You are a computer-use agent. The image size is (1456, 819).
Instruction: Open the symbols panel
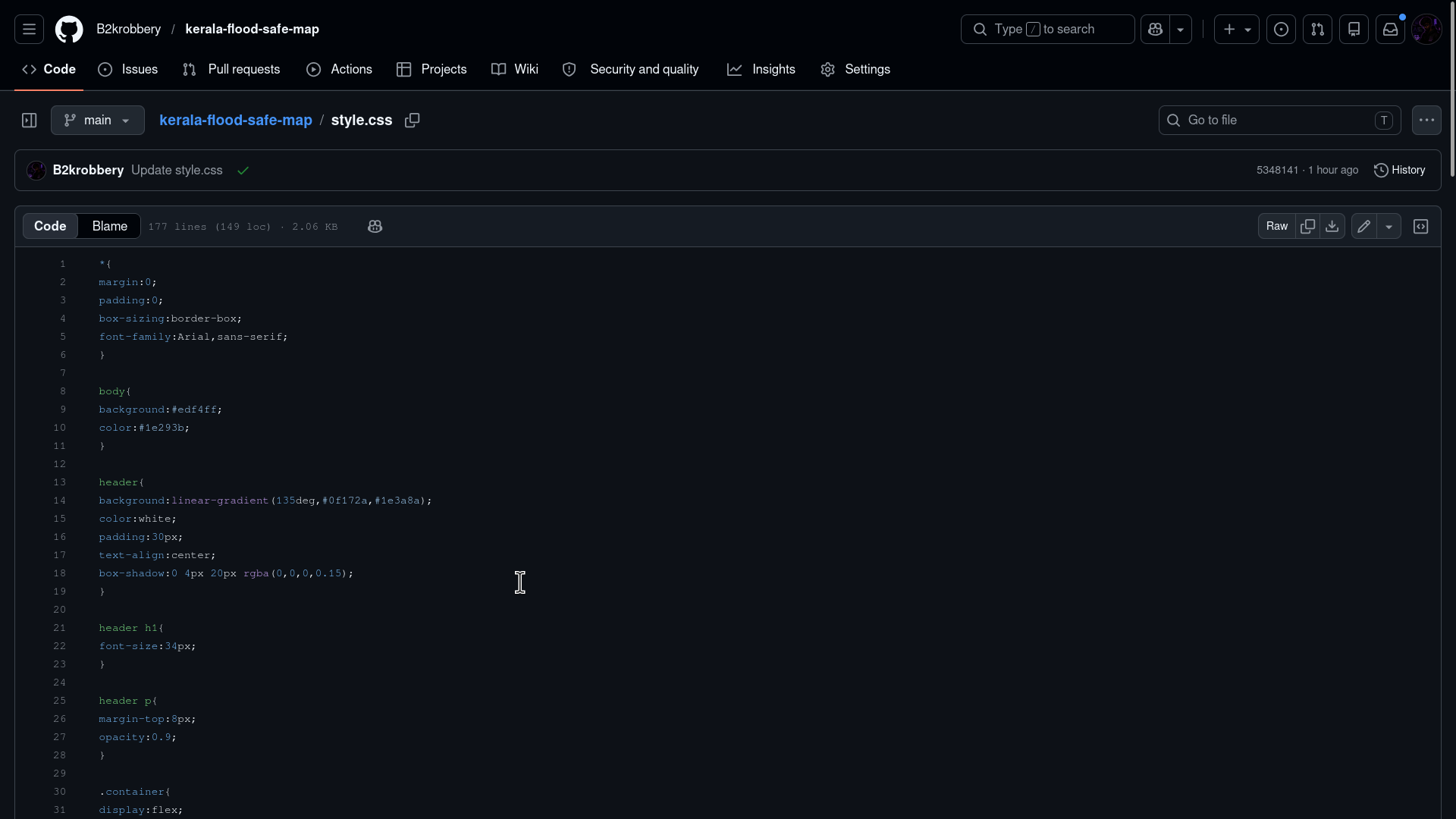[x=1420, y=226]
